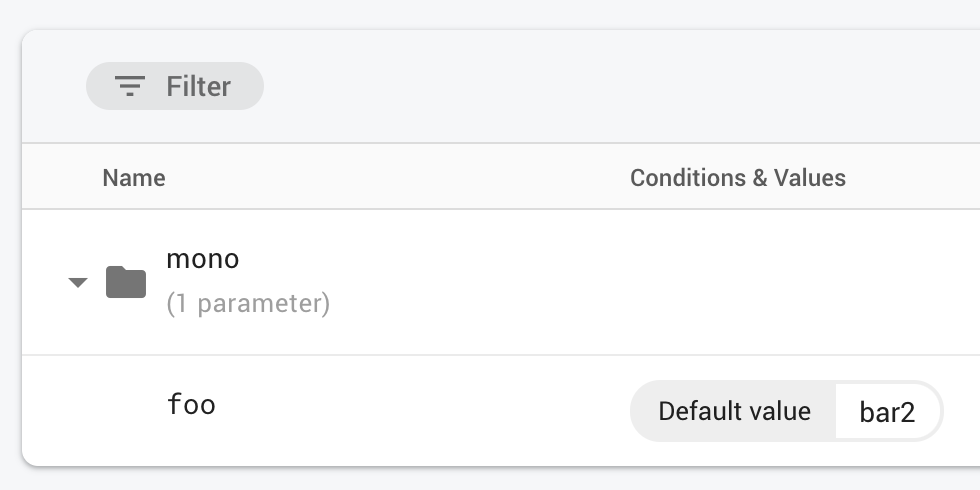This screenshot has width=980, height=490.
Task: Click the "(1 parameter)" count text
Action: [x=248, y=303]
